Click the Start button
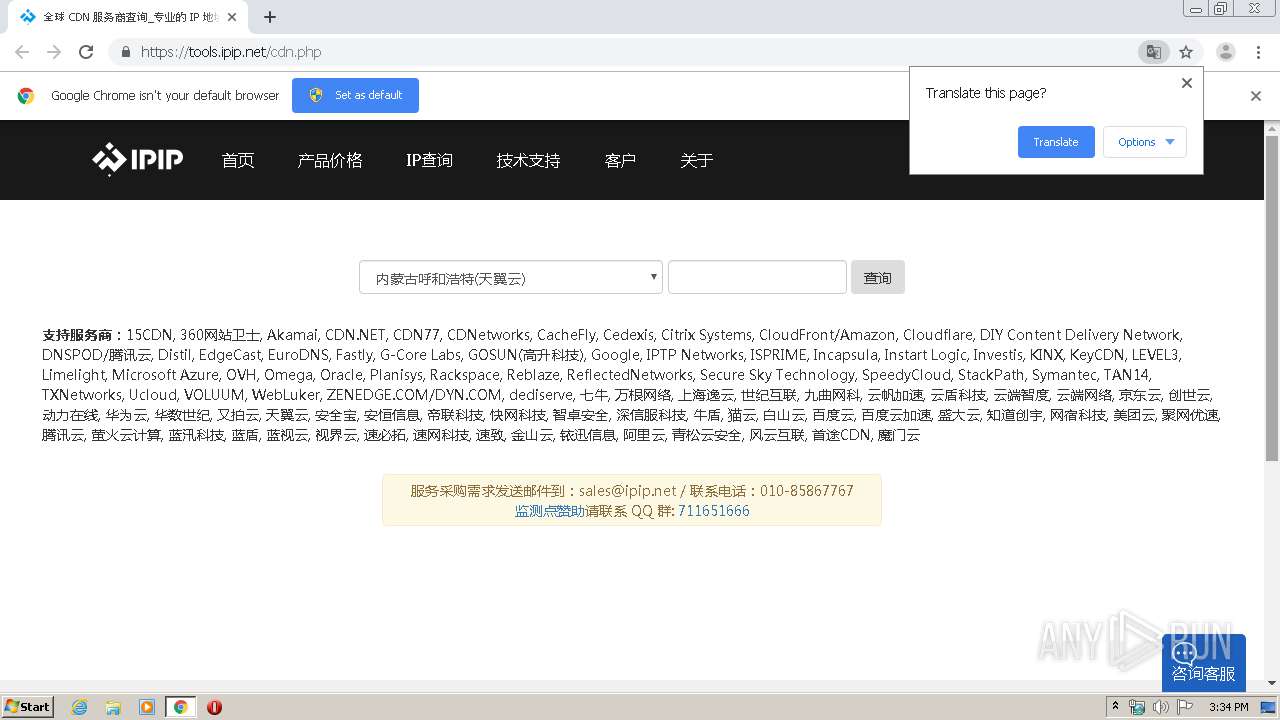Image resolution: width=1280 pixels, height=720 pixels. click(28, 707)
